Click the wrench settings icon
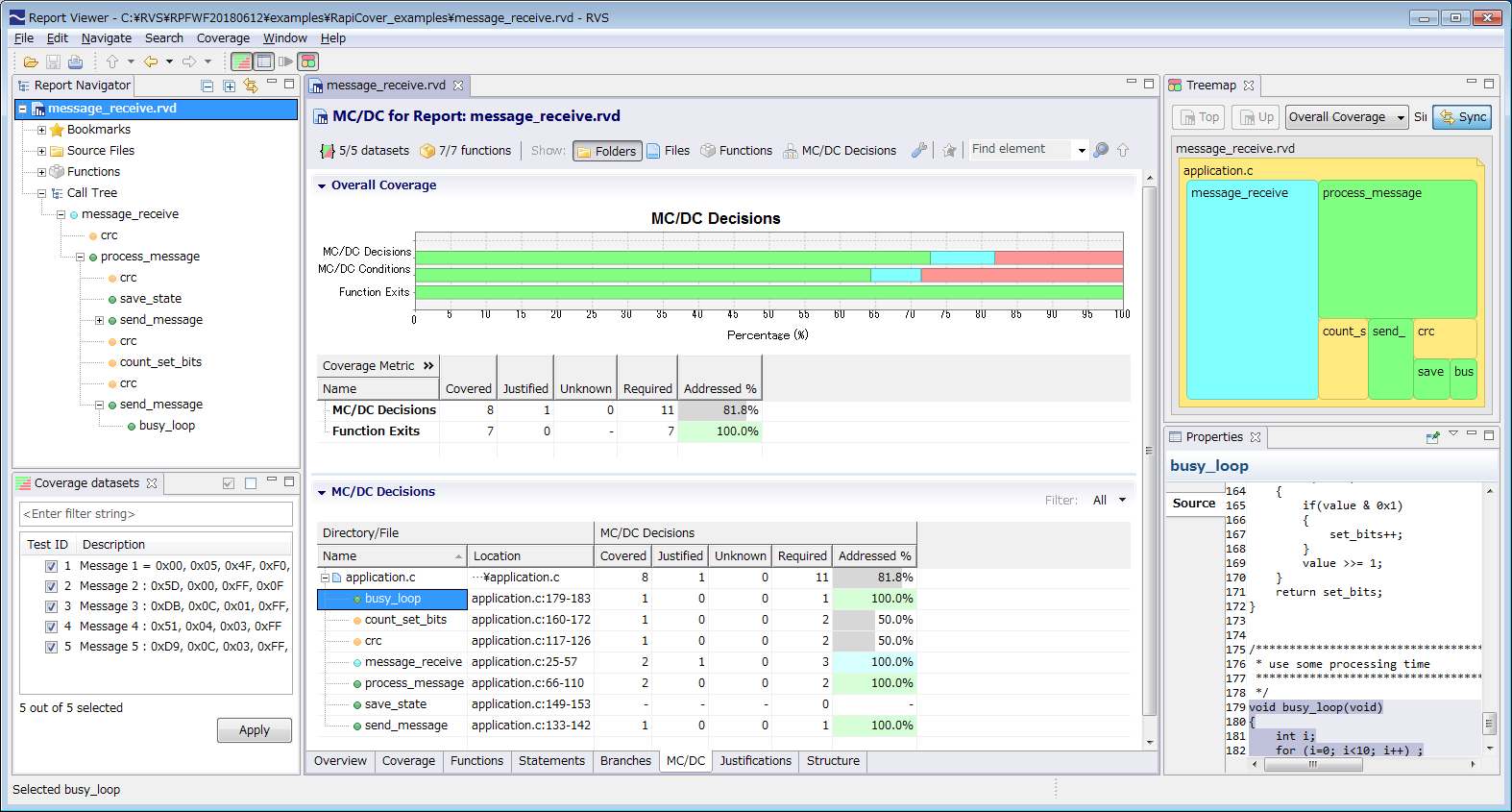Viewport: 1512px width, 812px height. click(919, 150)
